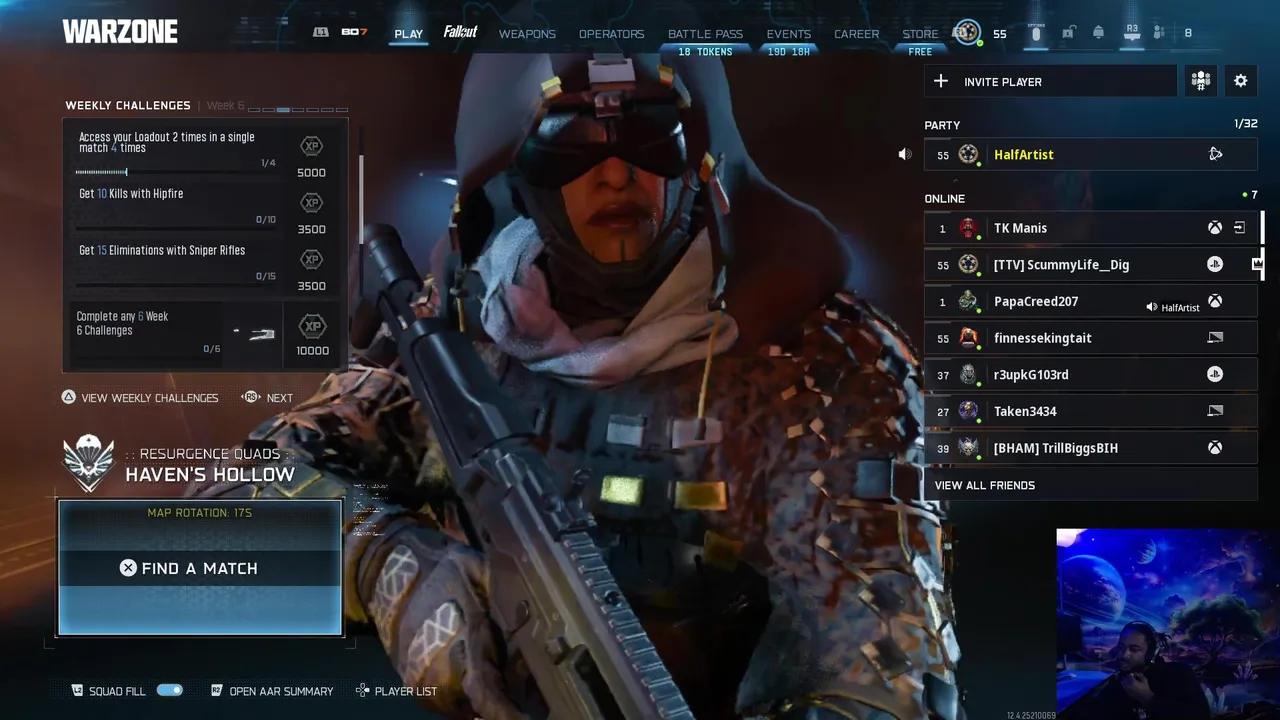
Task: Click the Free label under Store
Action: coord(920,52)
